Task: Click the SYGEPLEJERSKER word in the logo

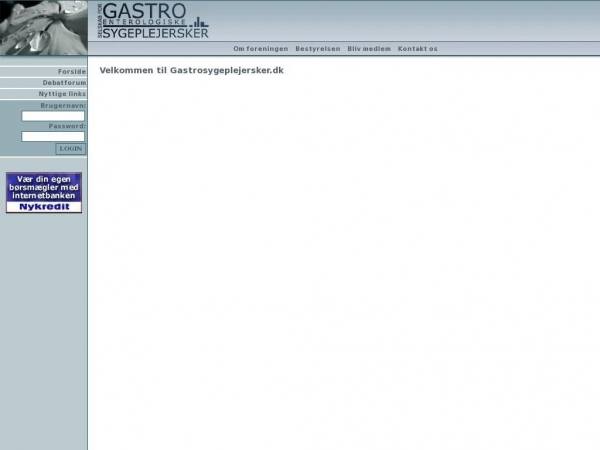Action: click(x=156, y=33)
